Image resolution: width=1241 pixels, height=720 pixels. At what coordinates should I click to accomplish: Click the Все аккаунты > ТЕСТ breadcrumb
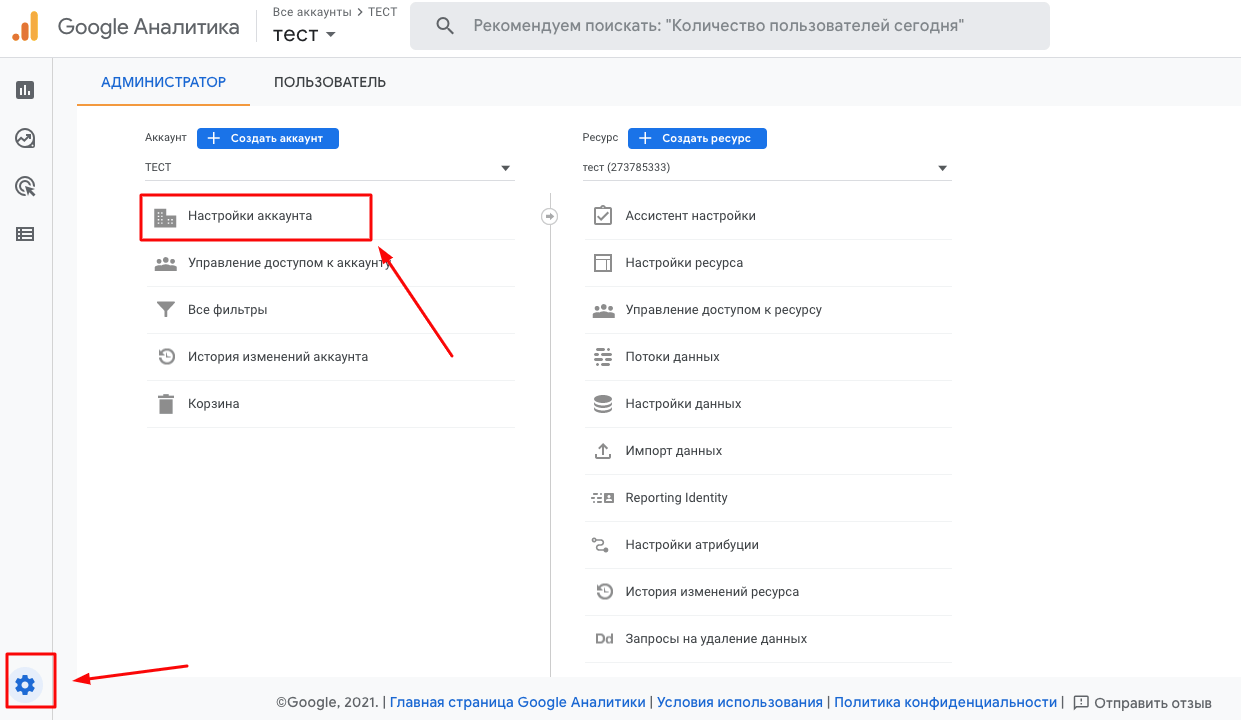click(335, 12)
